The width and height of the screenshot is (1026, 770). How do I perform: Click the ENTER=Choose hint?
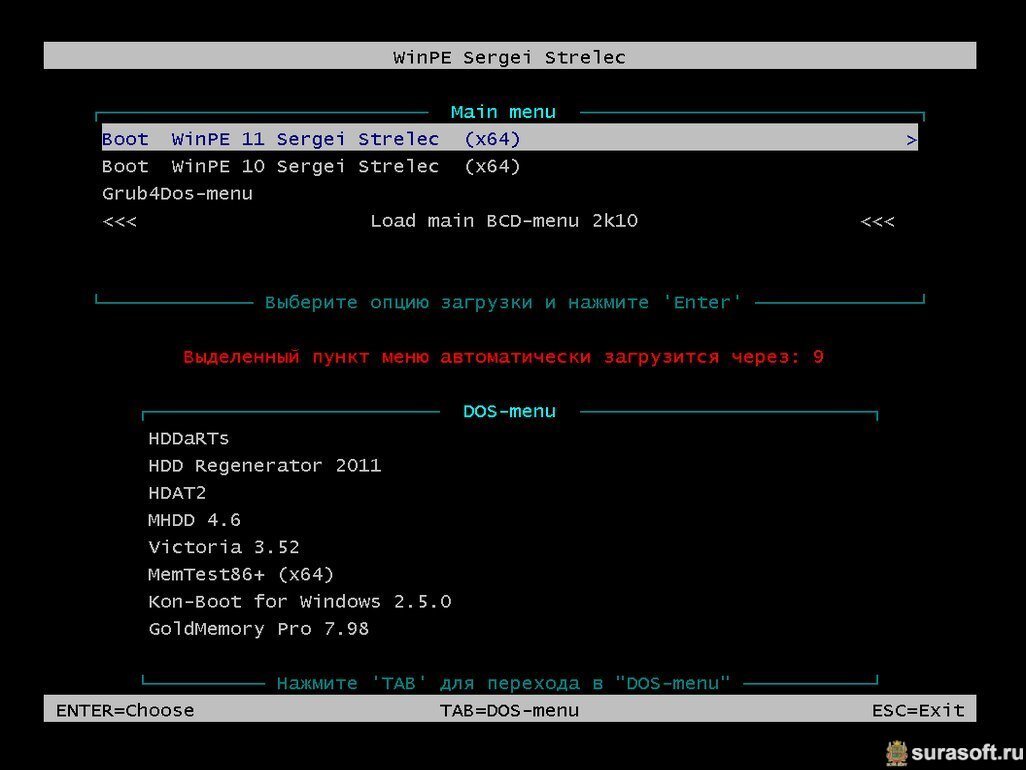[x=125, y=710]
